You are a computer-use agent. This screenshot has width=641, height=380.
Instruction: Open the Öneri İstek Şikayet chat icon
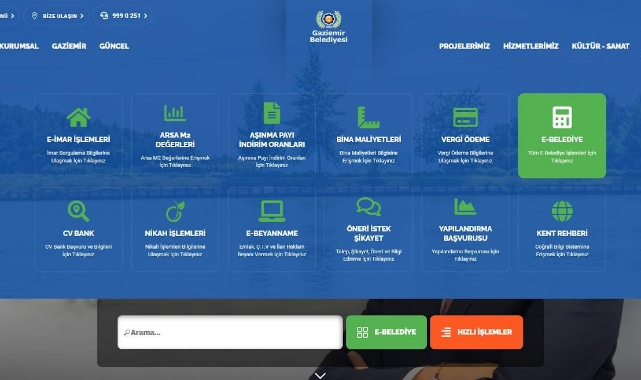tap(369, 207)
